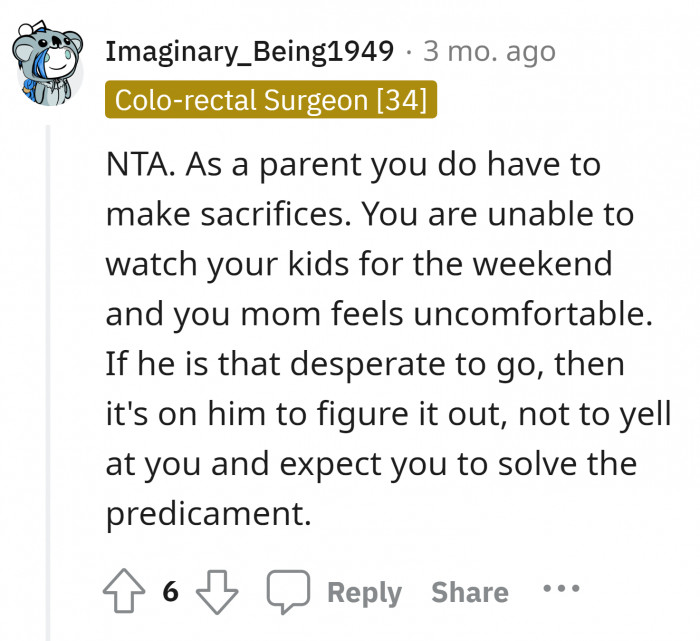Click the Colo-rectal Surgeon flair badge
This screenshot has height=641, width=700.
271,101
